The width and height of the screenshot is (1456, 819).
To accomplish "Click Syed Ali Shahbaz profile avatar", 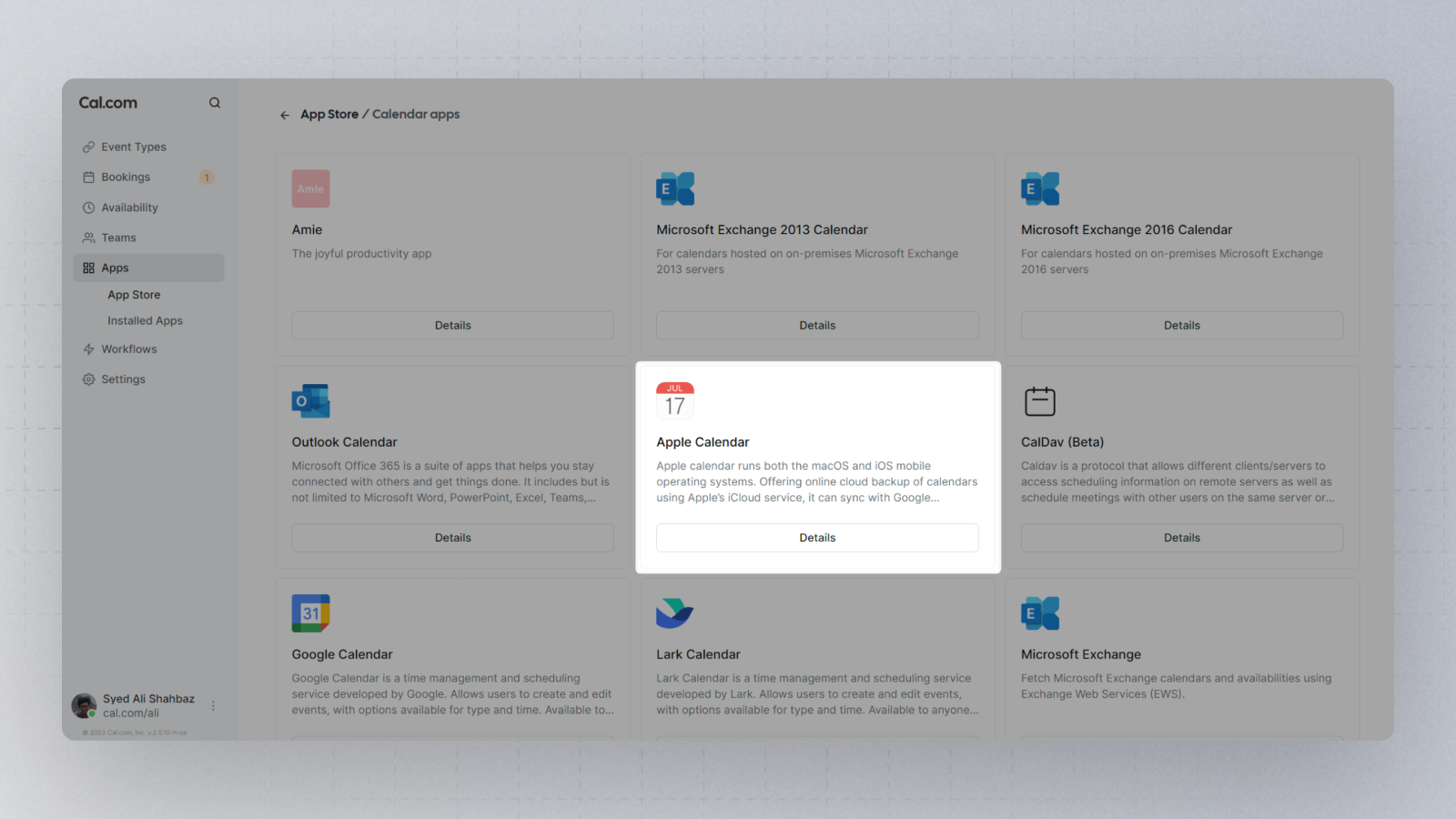I will [84, 706].
